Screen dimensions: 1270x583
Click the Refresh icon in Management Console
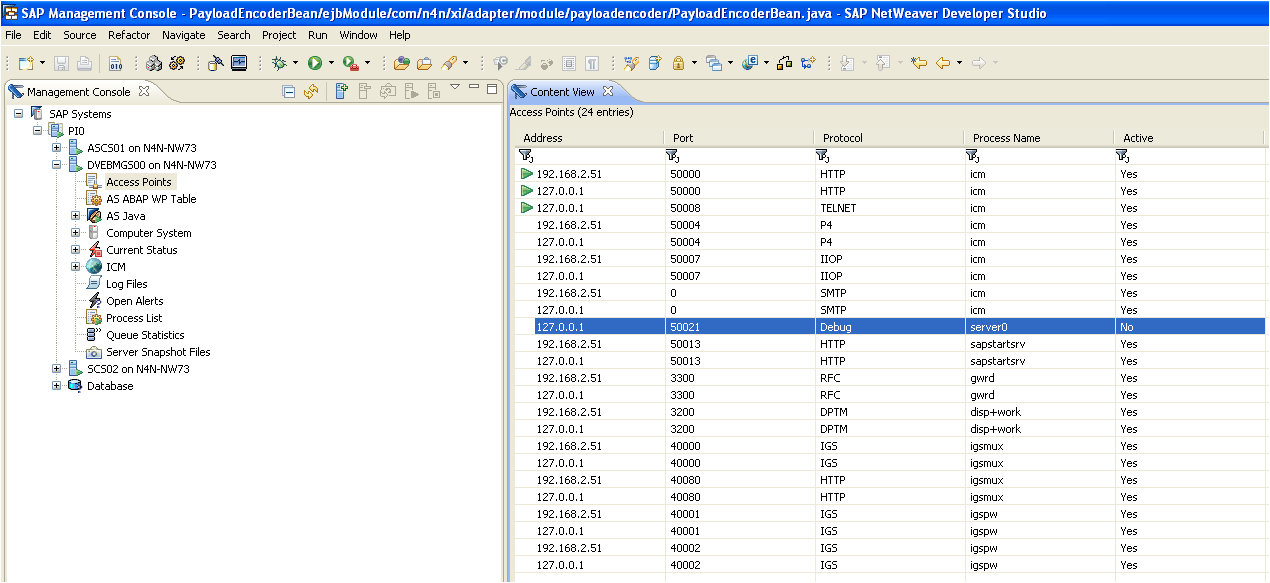tap(311, 92)
